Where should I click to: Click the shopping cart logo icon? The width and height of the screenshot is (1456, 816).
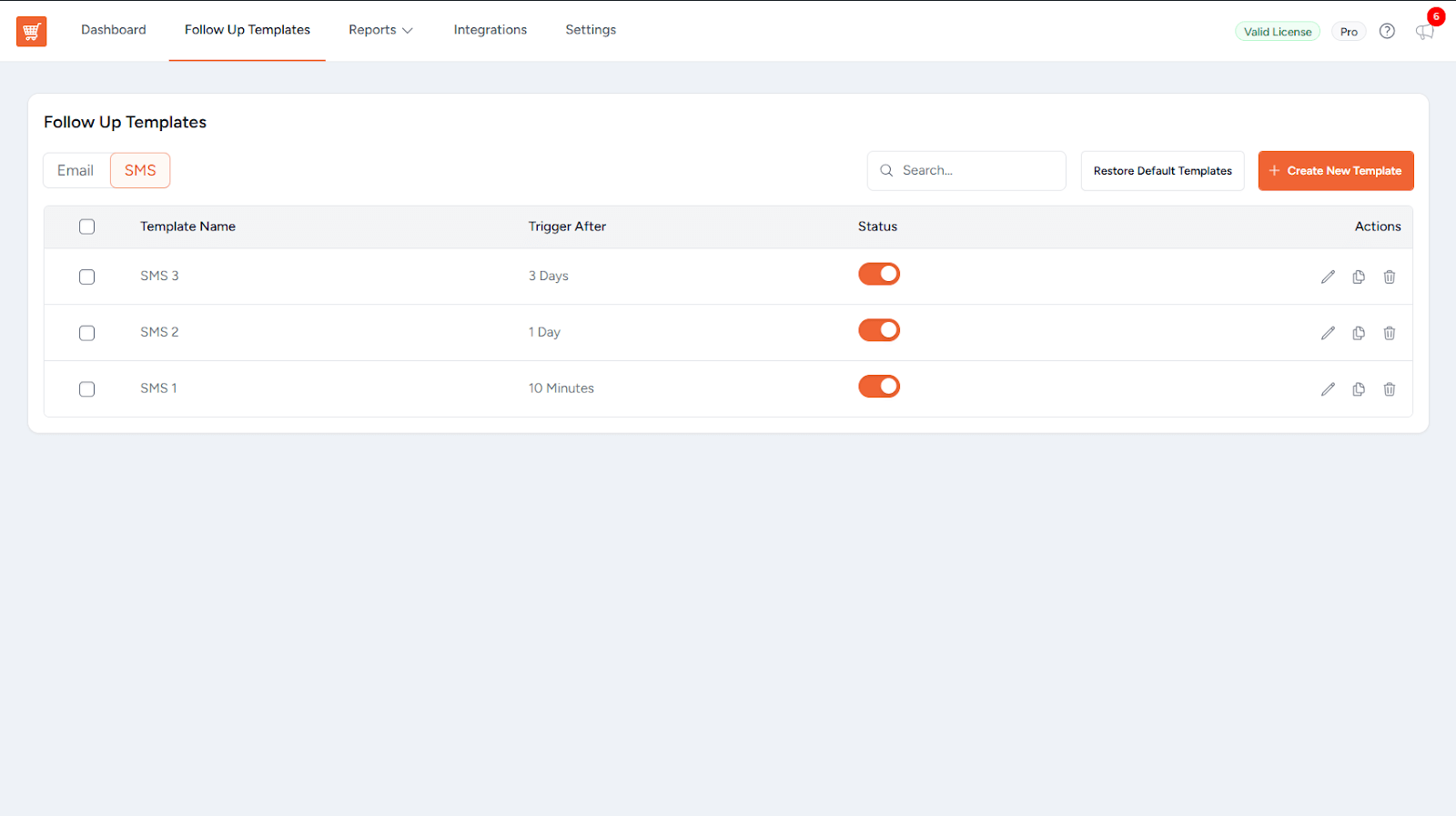(31, 31)
